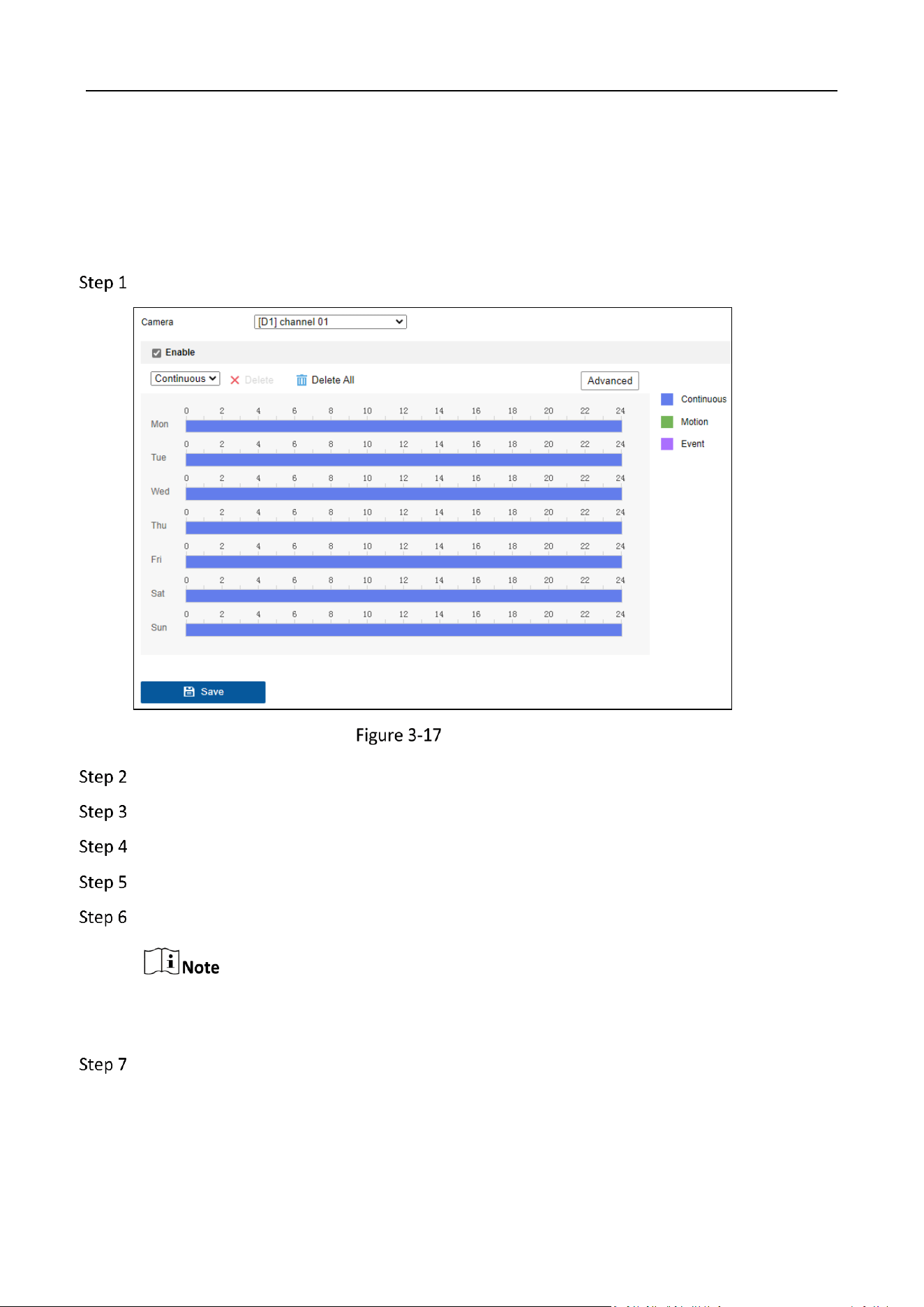This screenshot has width=924, height=1307.
Task: Click the Step 1 heading
Action: [x=103, y=283]
